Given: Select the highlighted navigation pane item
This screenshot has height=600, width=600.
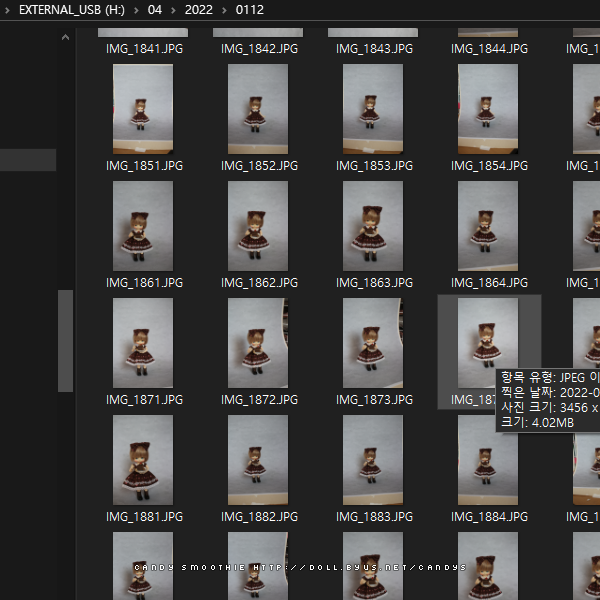Looking at the screenshot, I should (x=28, y=160).
